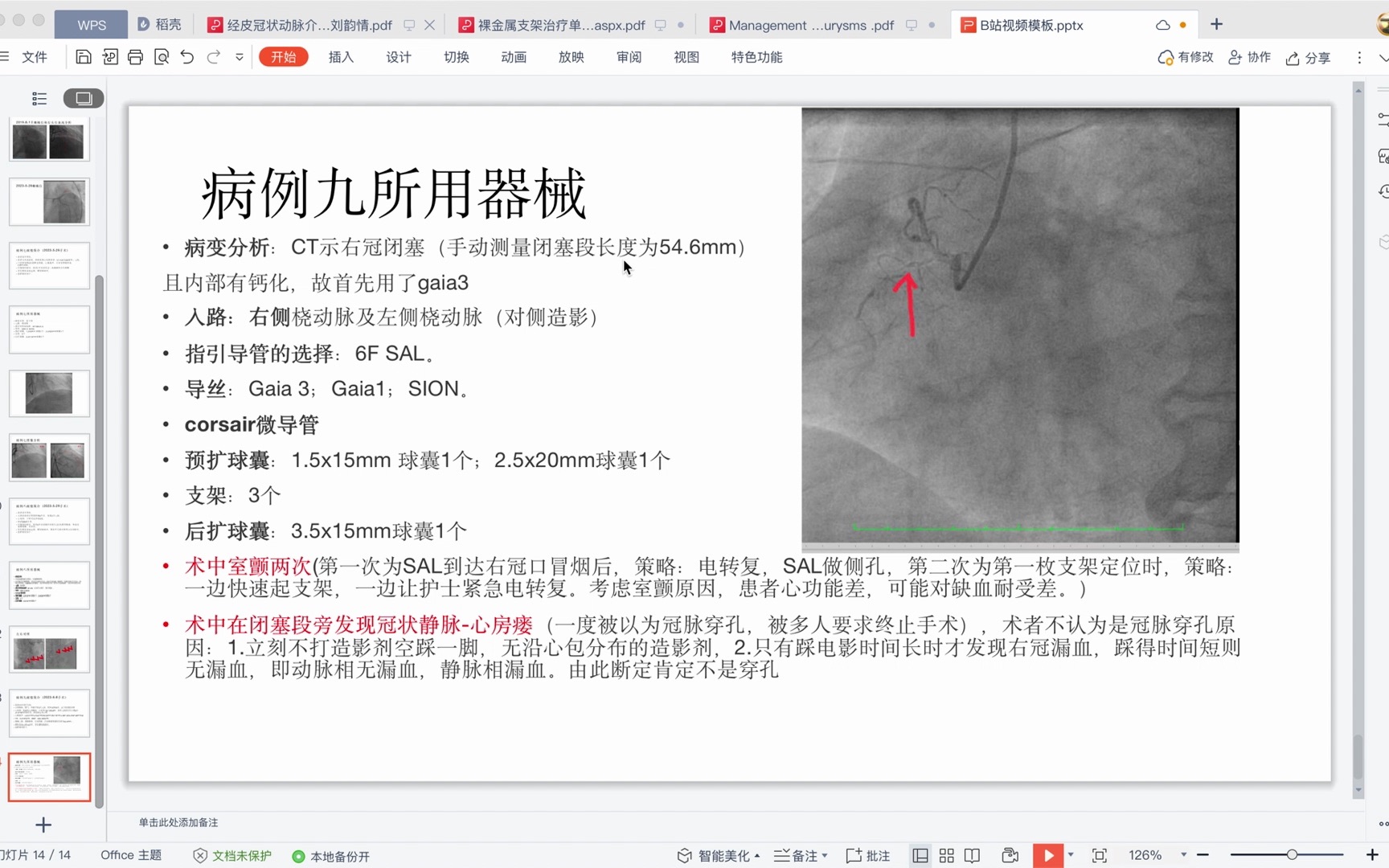Switch to normal view icon
Viewport: 1389px width, 868px height.
[x=920, y=856]
